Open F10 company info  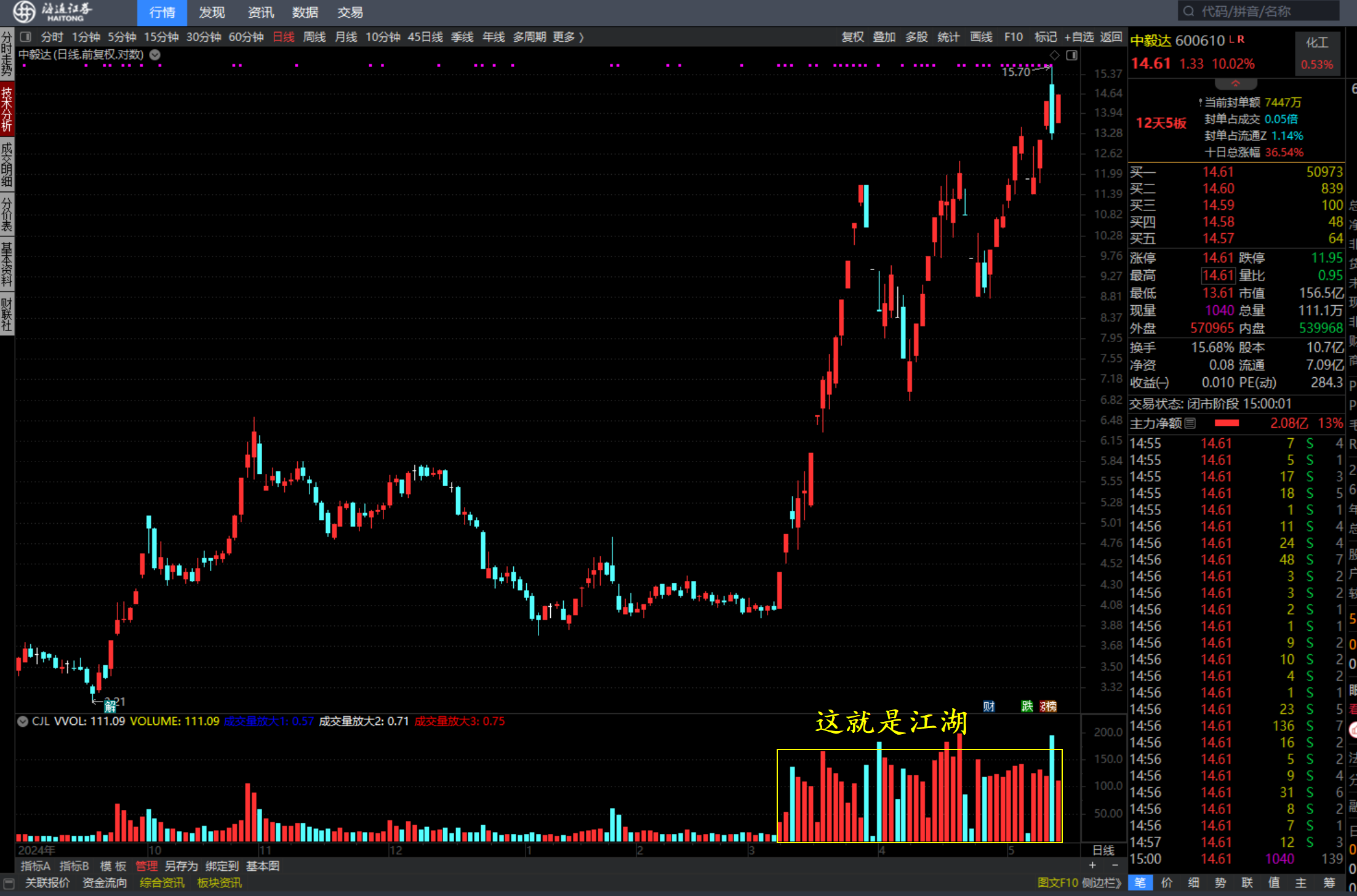pyautogui.click(x=1014, y=37)
